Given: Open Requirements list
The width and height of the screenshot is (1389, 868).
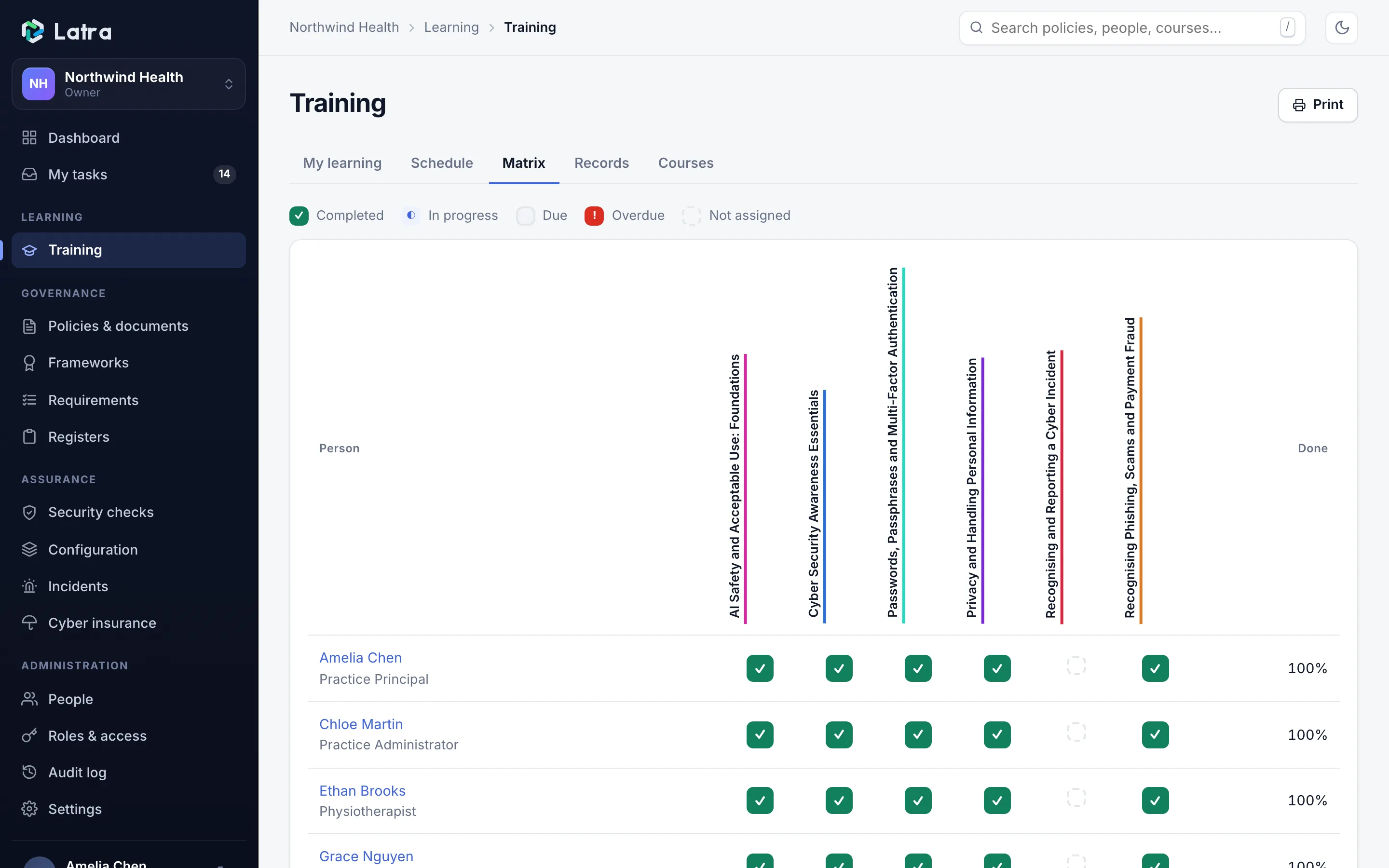Looking at the screenshot, I should [129, 400].
